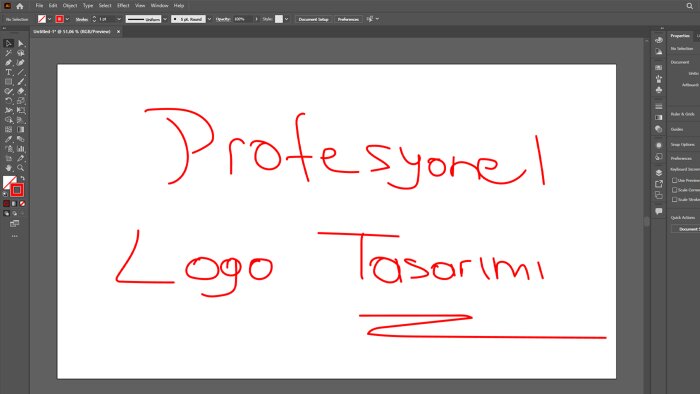Select the Hand tool
The height and width of the screenshot is (394, 700).
(8, 168)
